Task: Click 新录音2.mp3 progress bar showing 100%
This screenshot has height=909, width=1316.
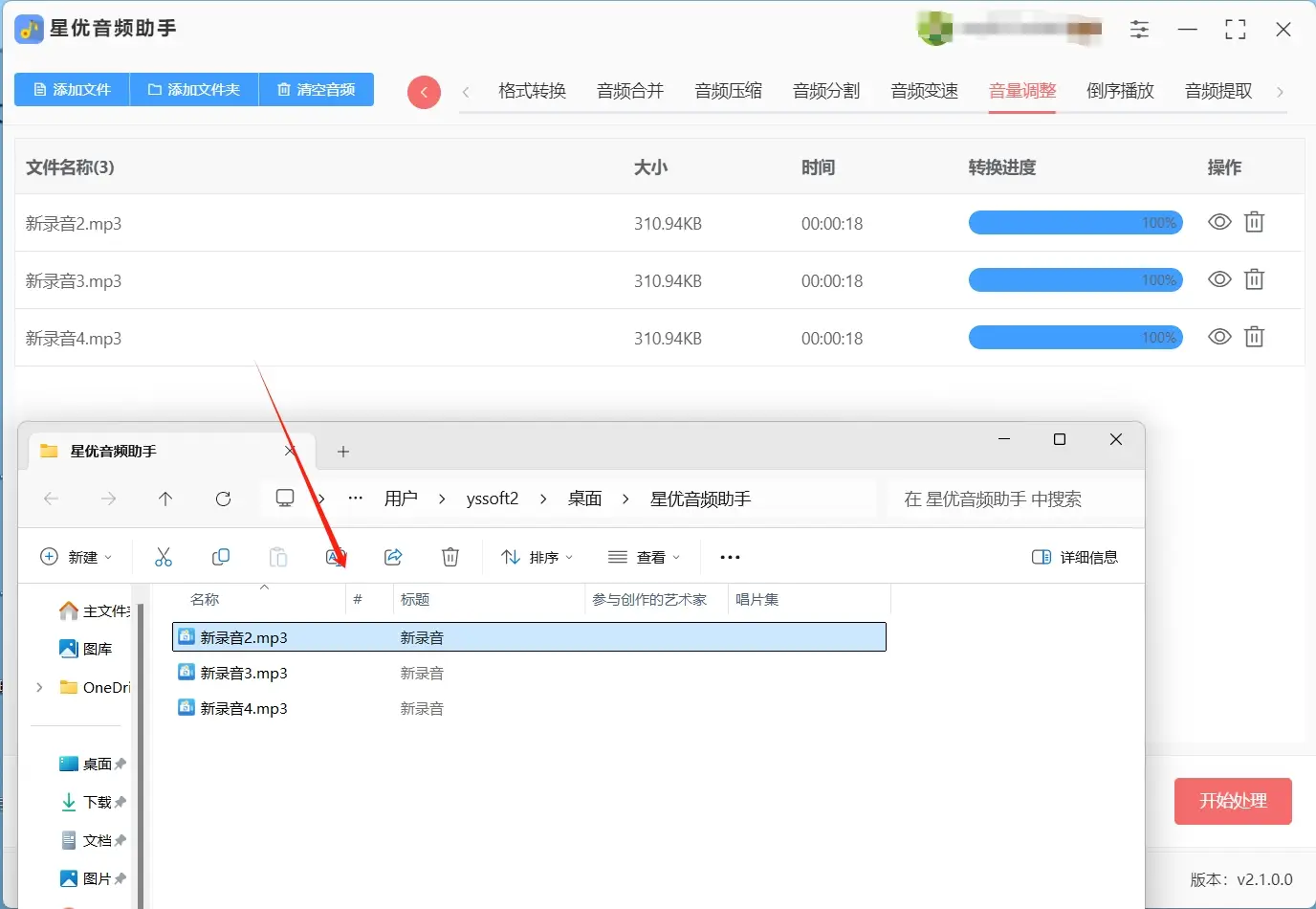Action: (x=1075, y=222)
